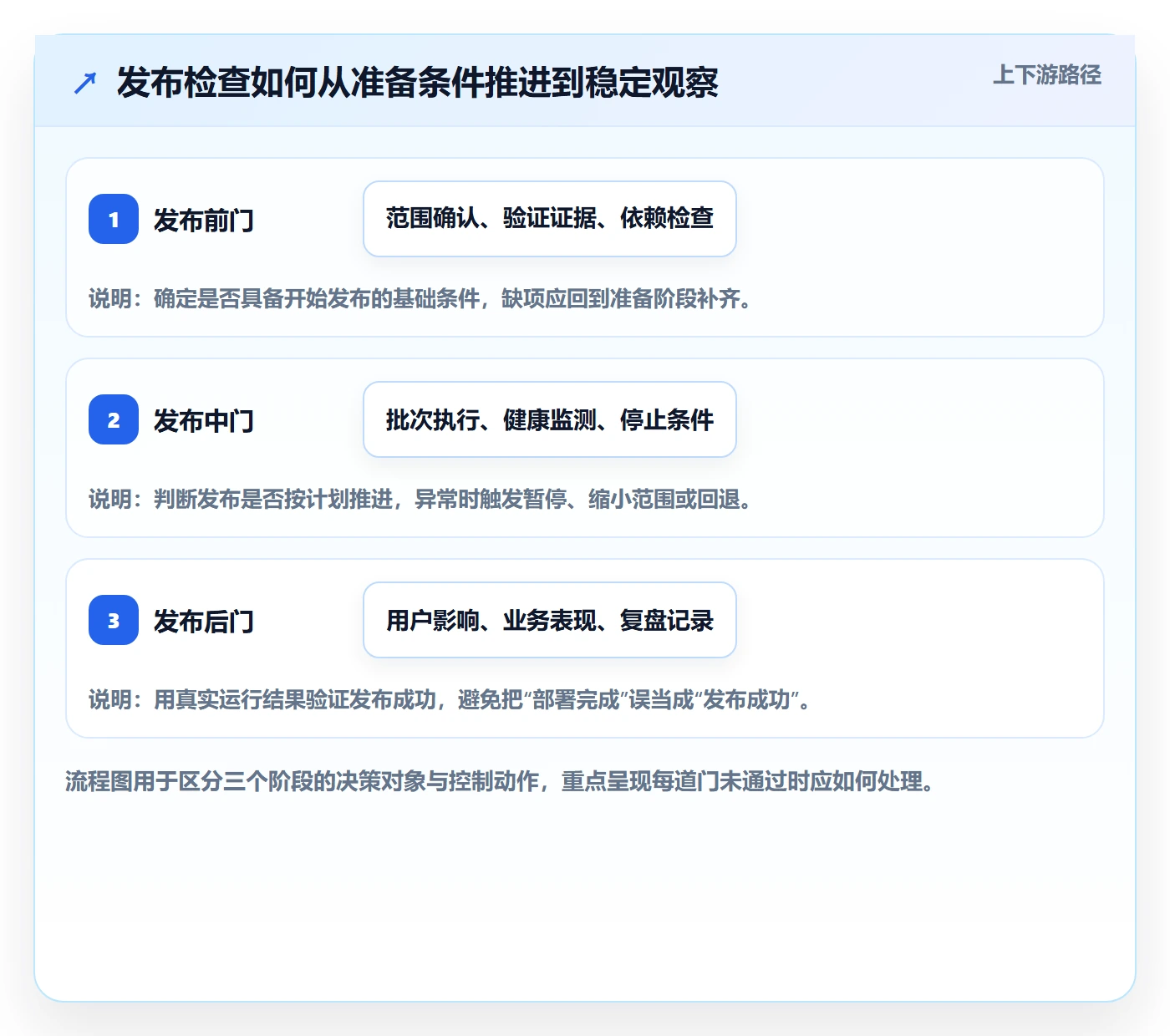Click the 批次执行、健康监测、停止条件 box
Viewport: 1170px width, 1036px height.
(x=550, y=419)
